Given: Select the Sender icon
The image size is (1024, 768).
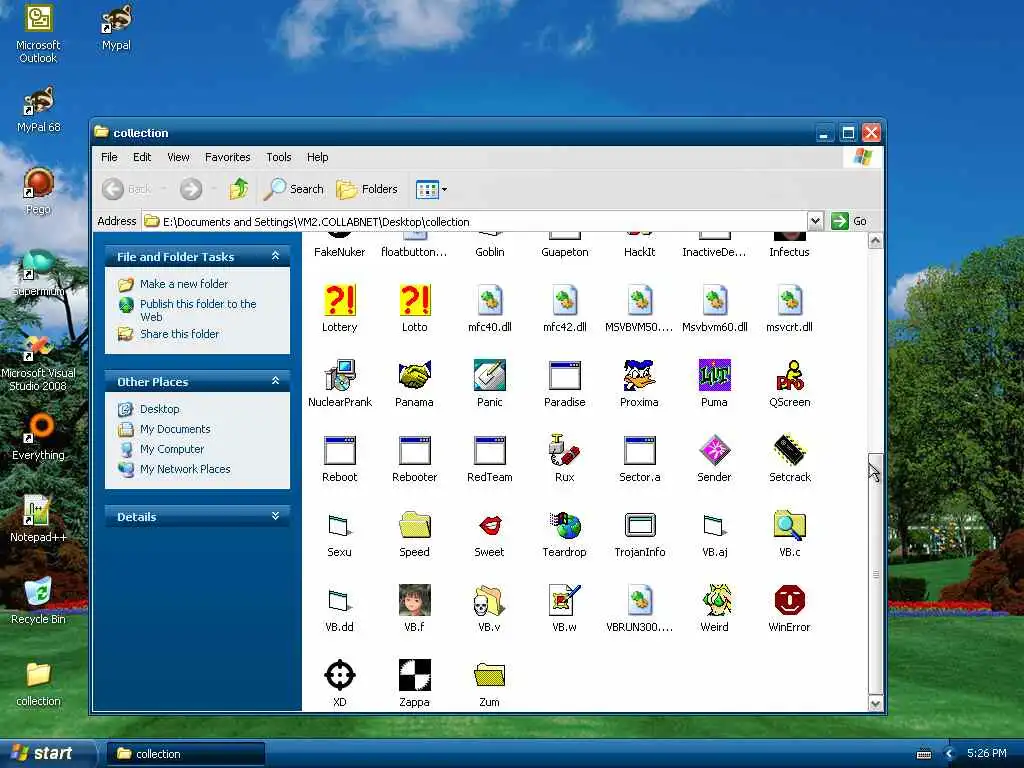Looking at the screenshot, I should click(714, 451).
